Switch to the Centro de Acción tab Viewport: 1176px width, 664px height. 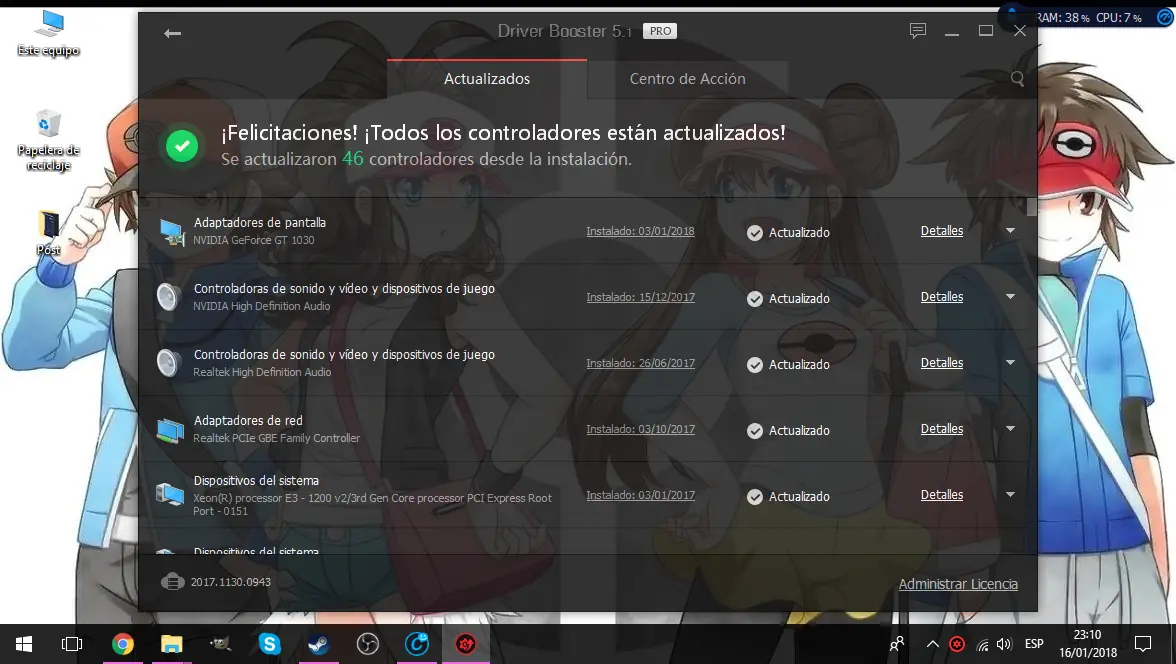click(x=687, y=78)
